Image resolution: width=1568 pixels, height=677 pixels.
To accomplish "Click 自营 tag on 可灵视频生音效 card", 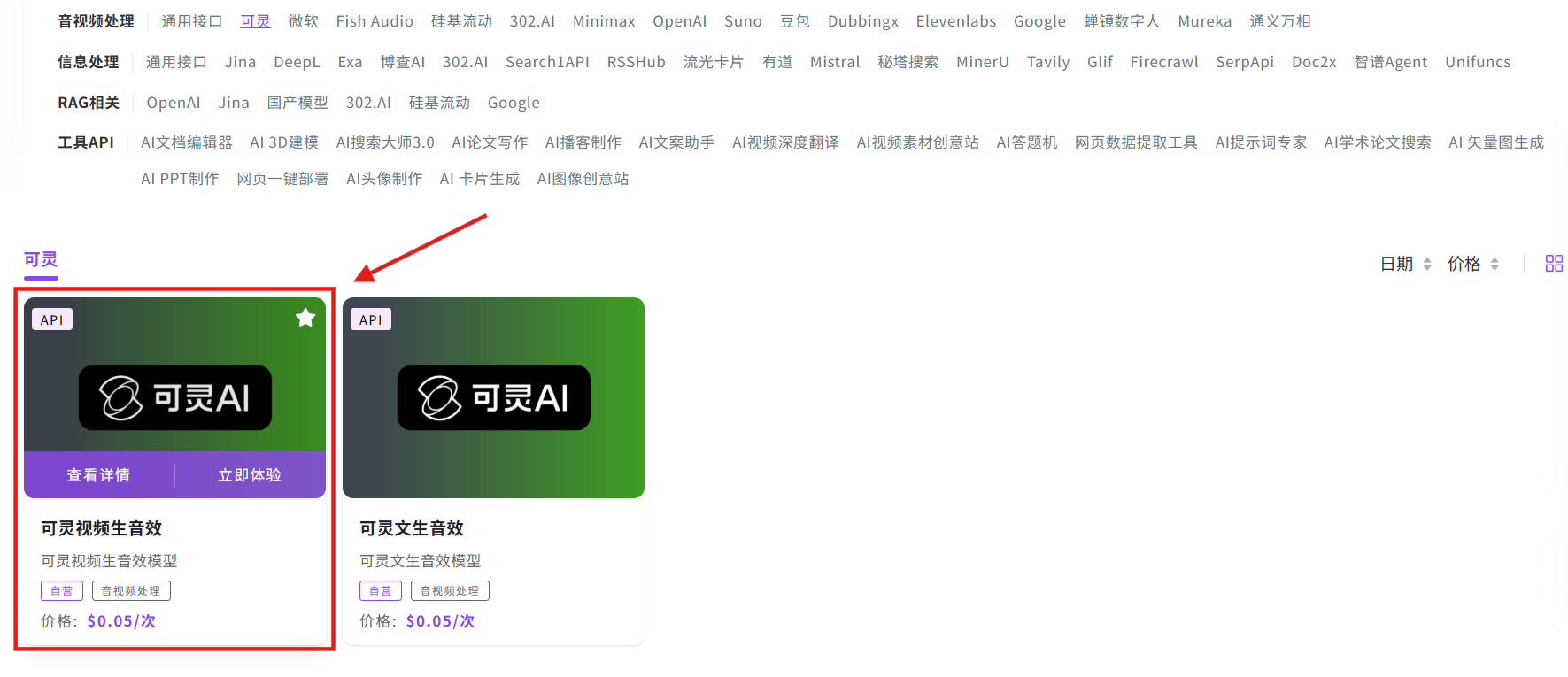I will tap(62, 590).
